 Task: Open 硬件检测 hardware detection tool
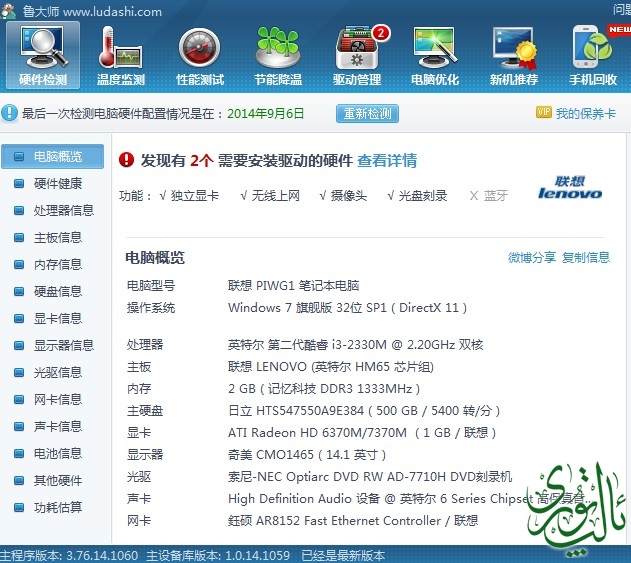click(43, 56)
